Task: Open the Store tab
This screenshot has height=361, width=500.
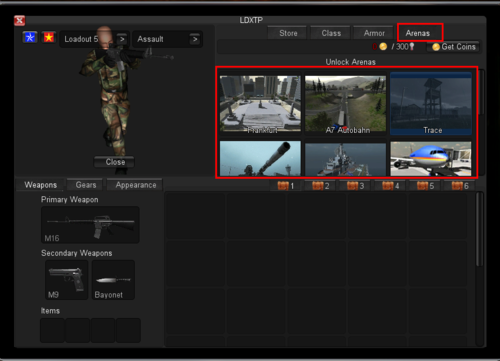Action: 288,33
